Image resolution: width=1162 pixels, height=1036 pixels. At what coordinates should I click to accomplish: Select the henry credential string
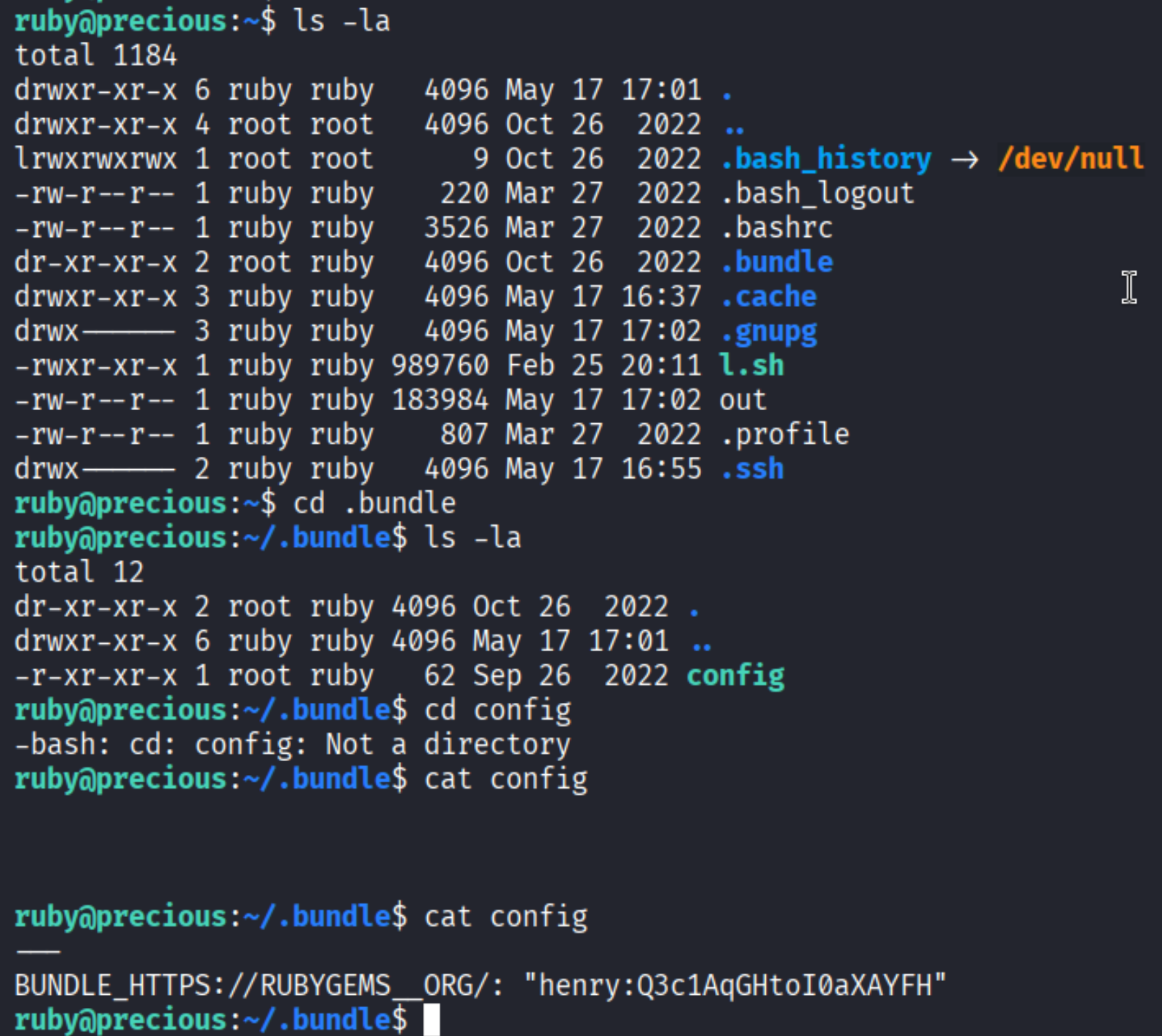click(735, 985)
